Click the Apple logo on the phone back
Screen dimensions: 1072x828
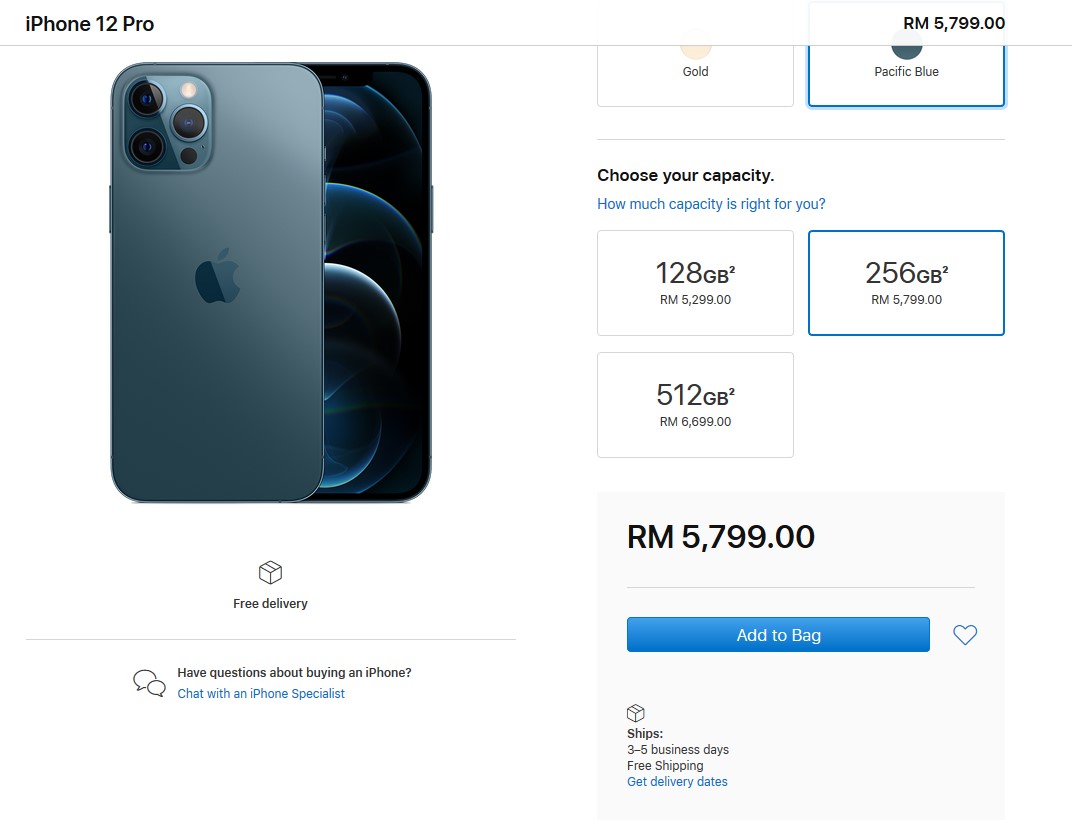pos(217,276)
